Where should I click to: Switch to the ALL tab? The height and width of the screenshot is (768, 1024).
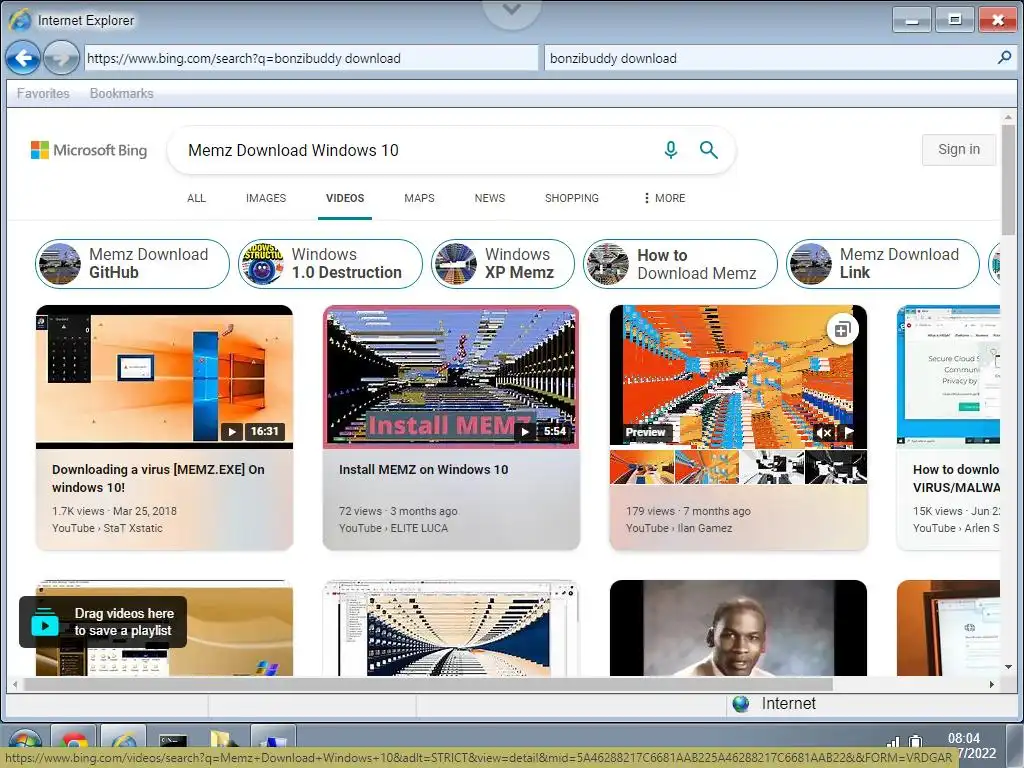[196, 198]
